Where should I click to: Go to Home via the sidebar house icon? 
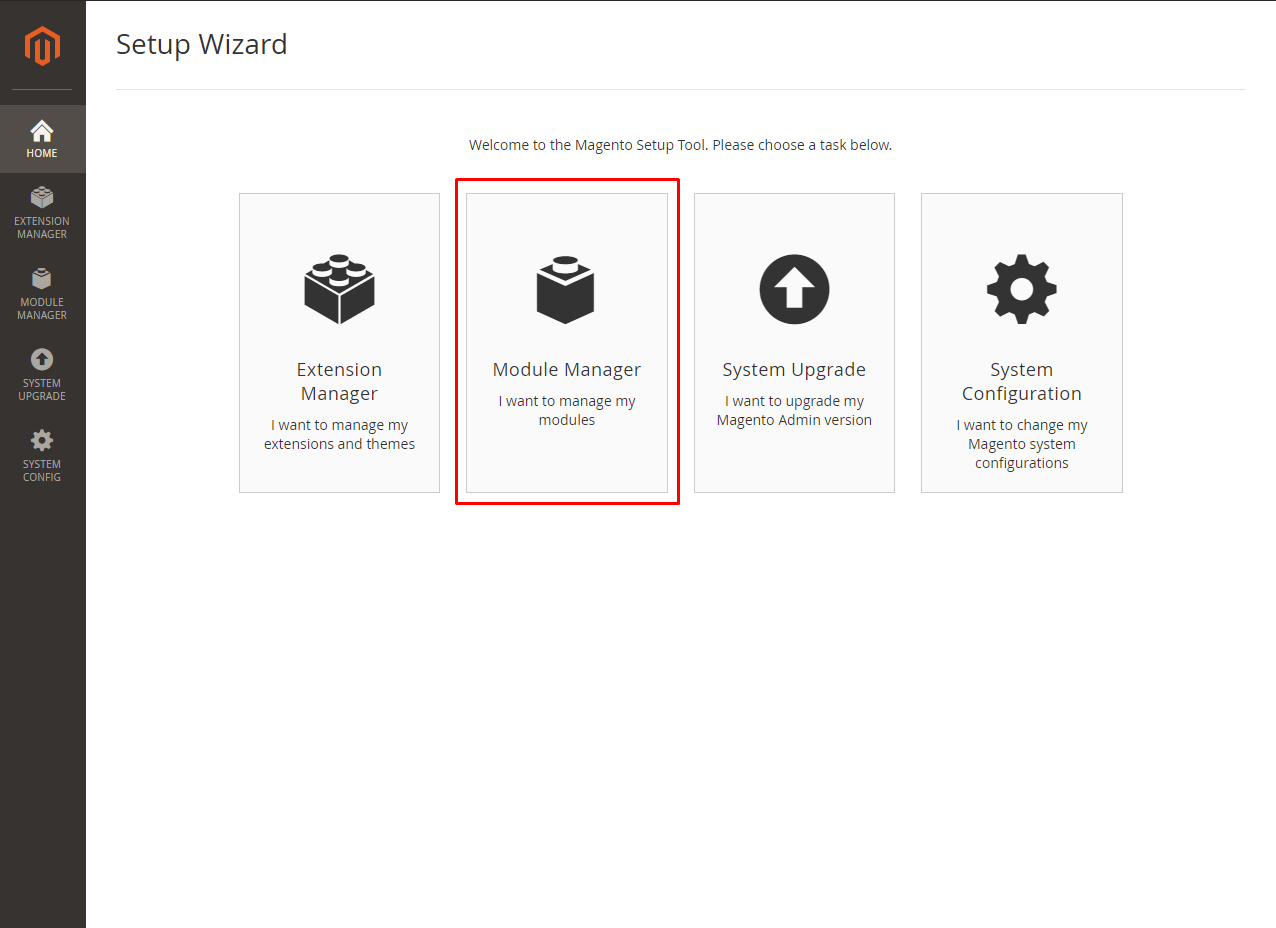coord(42,131)
